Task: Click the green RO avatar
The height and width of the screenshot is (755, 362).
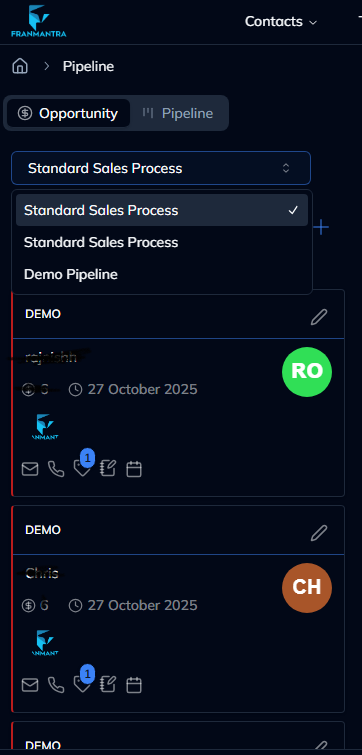Action: pyautogui.click(x=307, y=372)
